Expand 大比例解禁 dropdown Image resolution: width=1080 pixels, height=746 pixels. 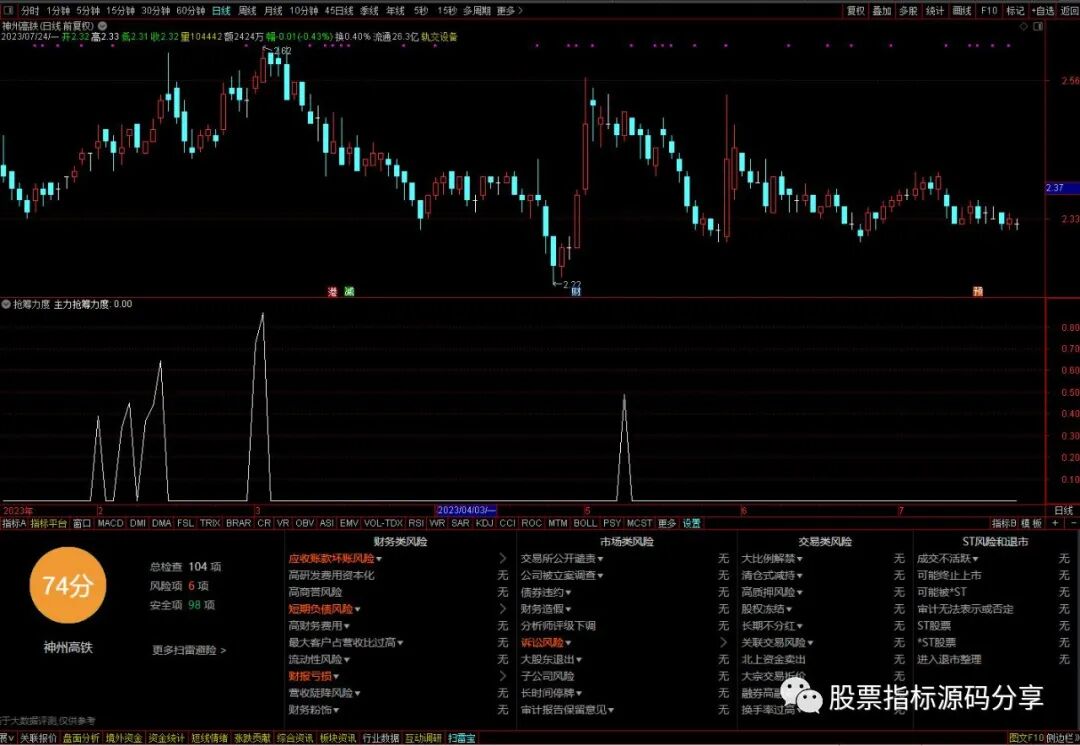pos(800,559)
